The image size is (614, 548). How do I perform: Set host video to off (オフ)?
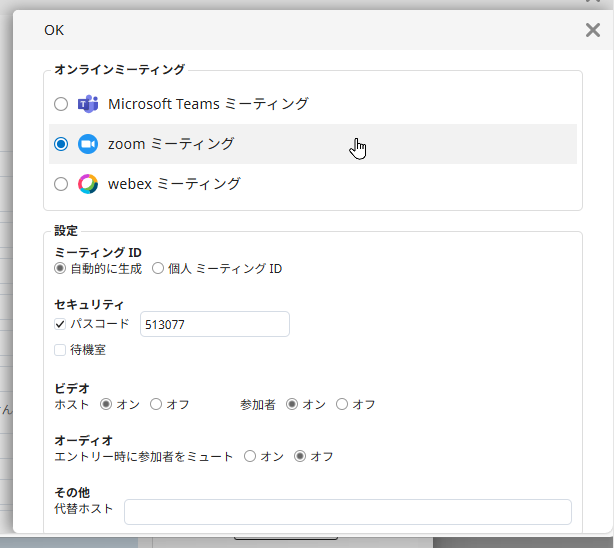156,404
